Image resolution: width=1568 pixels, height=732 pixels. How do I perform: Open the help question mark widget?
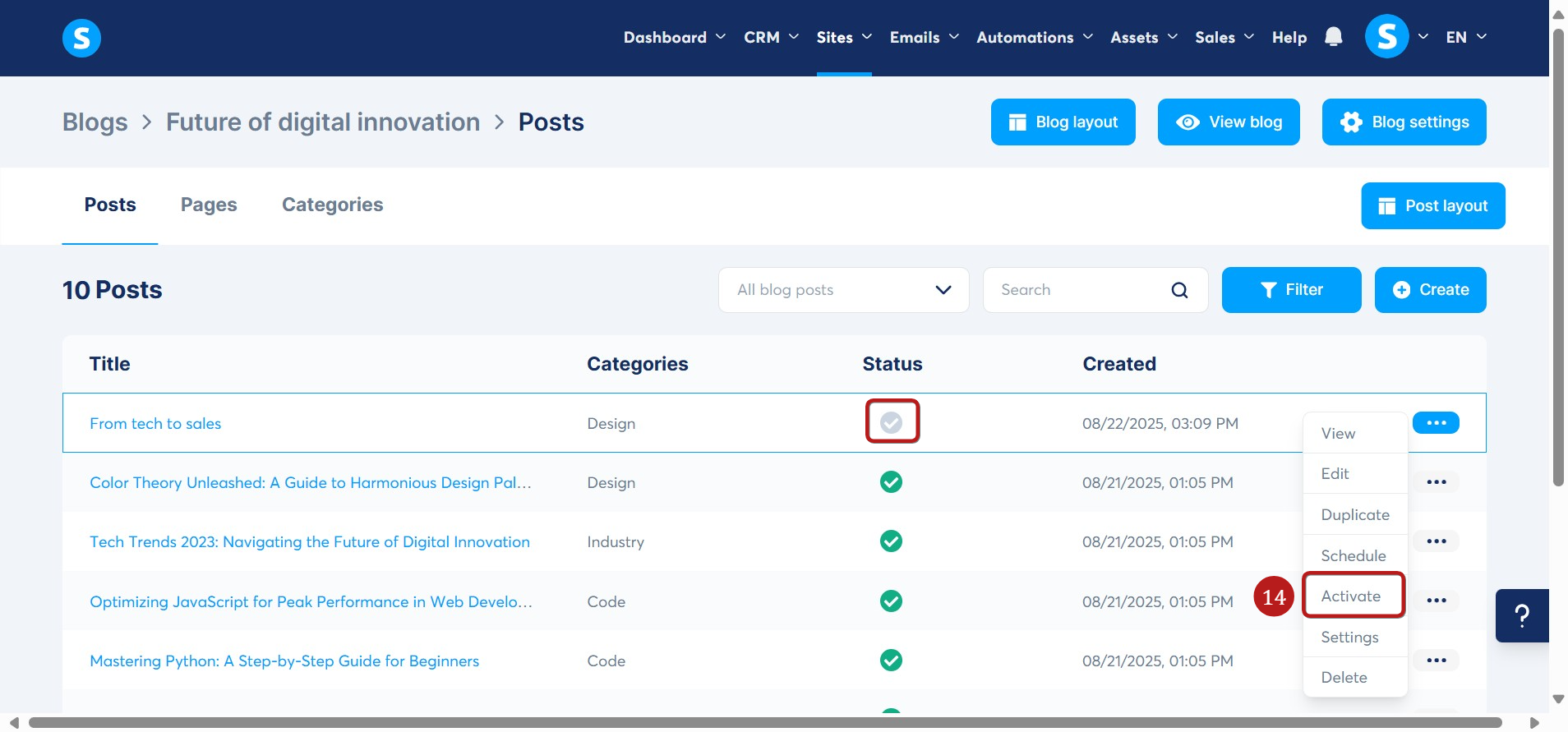(1522, 615)
